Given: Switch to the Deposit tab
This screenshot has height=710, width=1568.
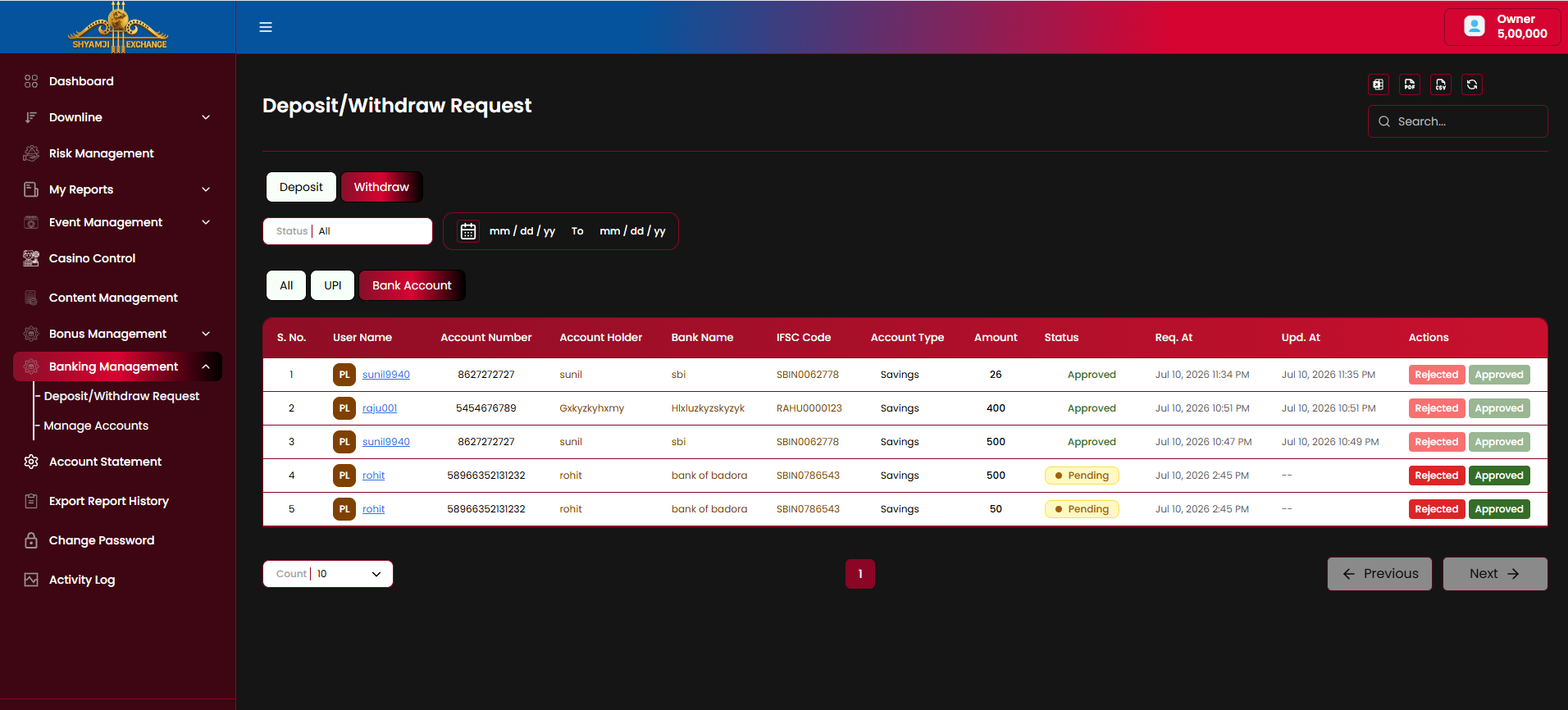Looking at the screenshot, I should pyautogui.click(x=301, y=187).
